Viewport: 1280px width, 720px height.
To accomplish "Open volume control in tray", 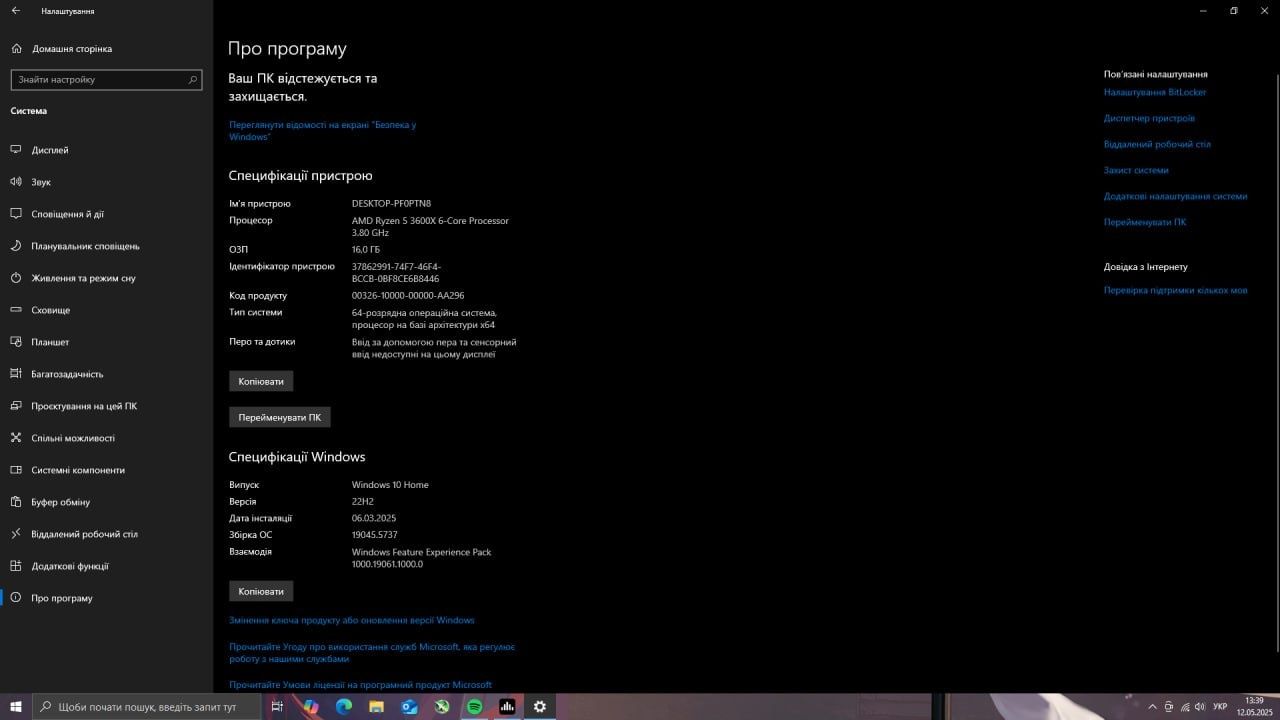I will pos(1200,707).
